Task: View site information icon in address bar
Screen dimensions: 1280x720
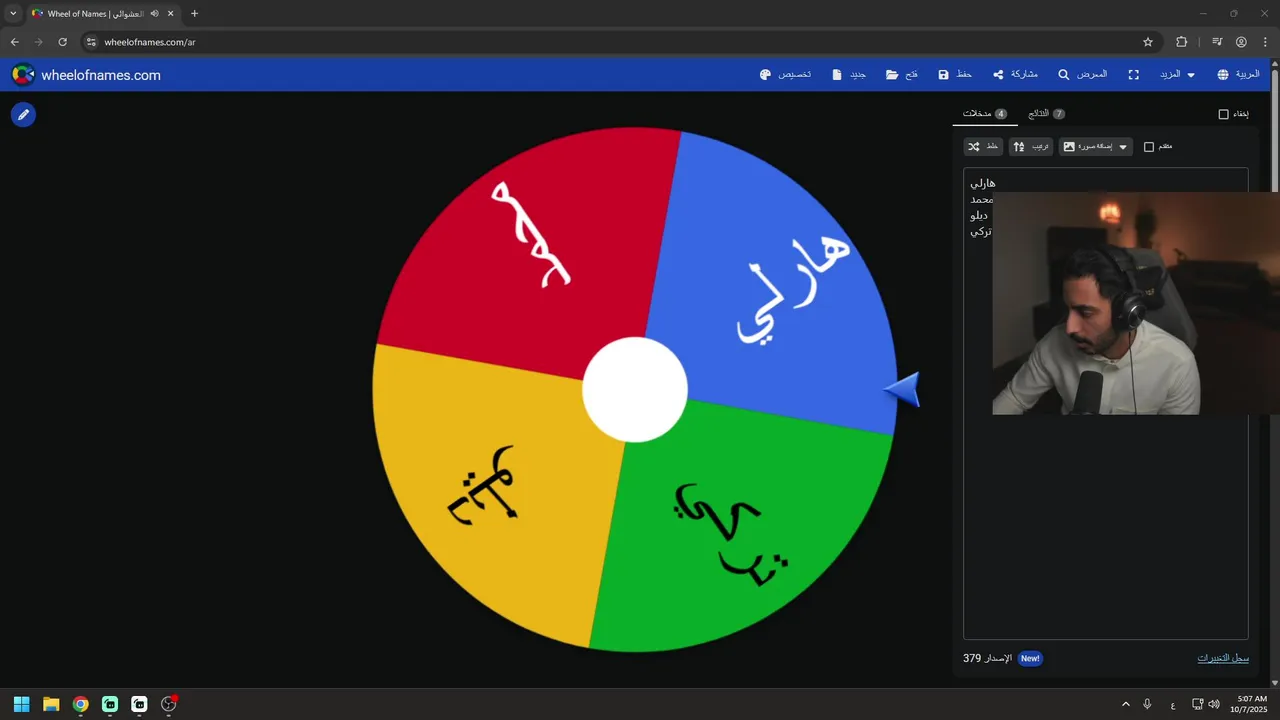Action: coord(91,42)
